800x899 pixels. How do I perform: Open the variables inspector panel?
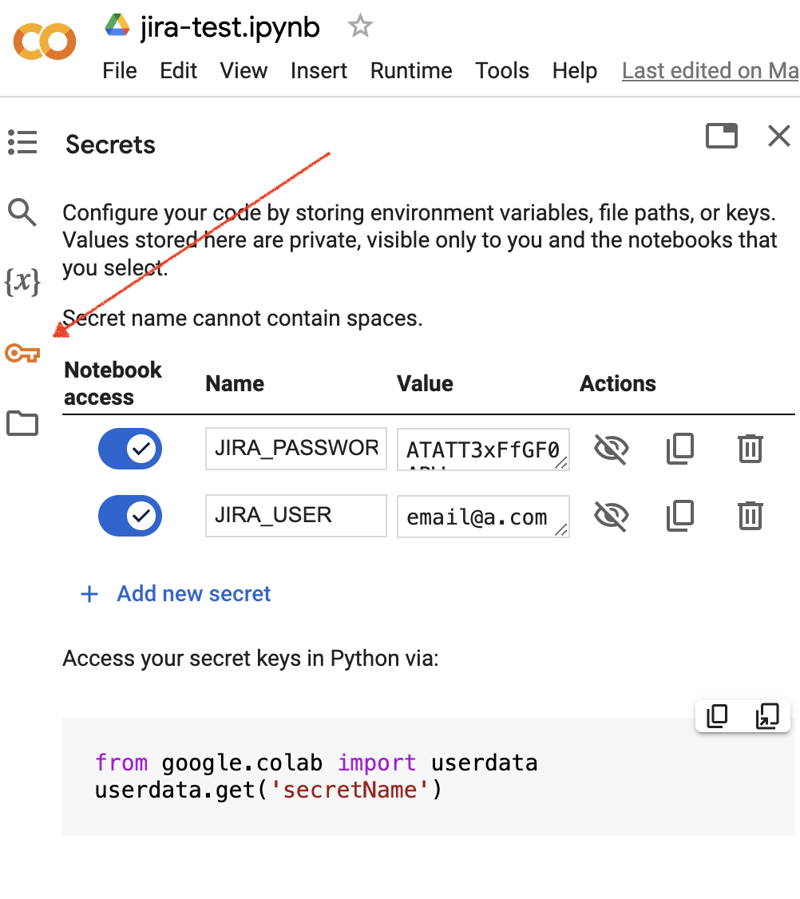pos(22,282)
